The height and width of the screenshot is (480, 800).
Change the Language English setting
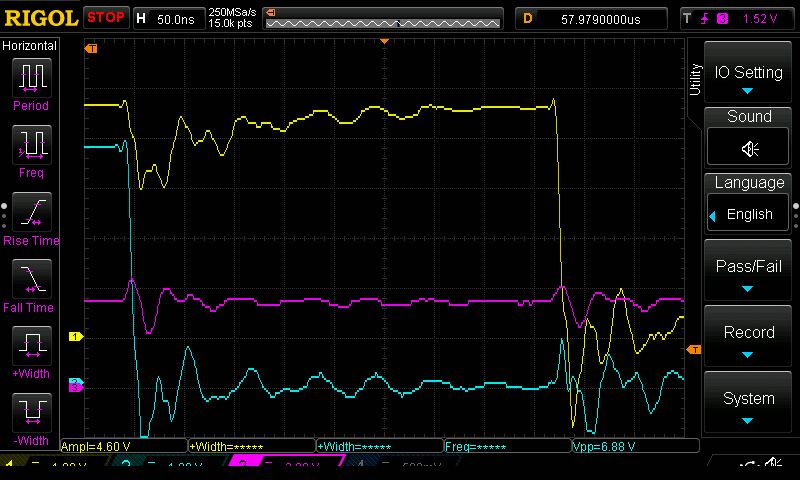[748, 214]
